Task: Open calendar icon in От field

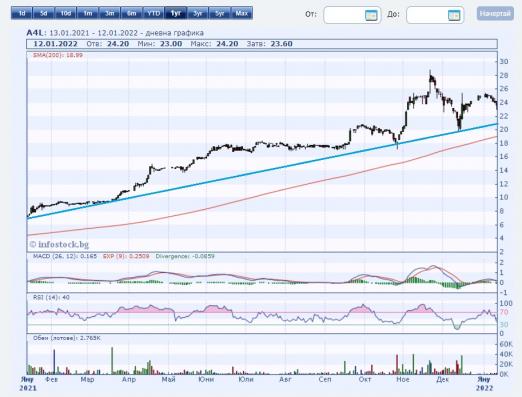Action: pyautogui.click(x=371, y=15)
